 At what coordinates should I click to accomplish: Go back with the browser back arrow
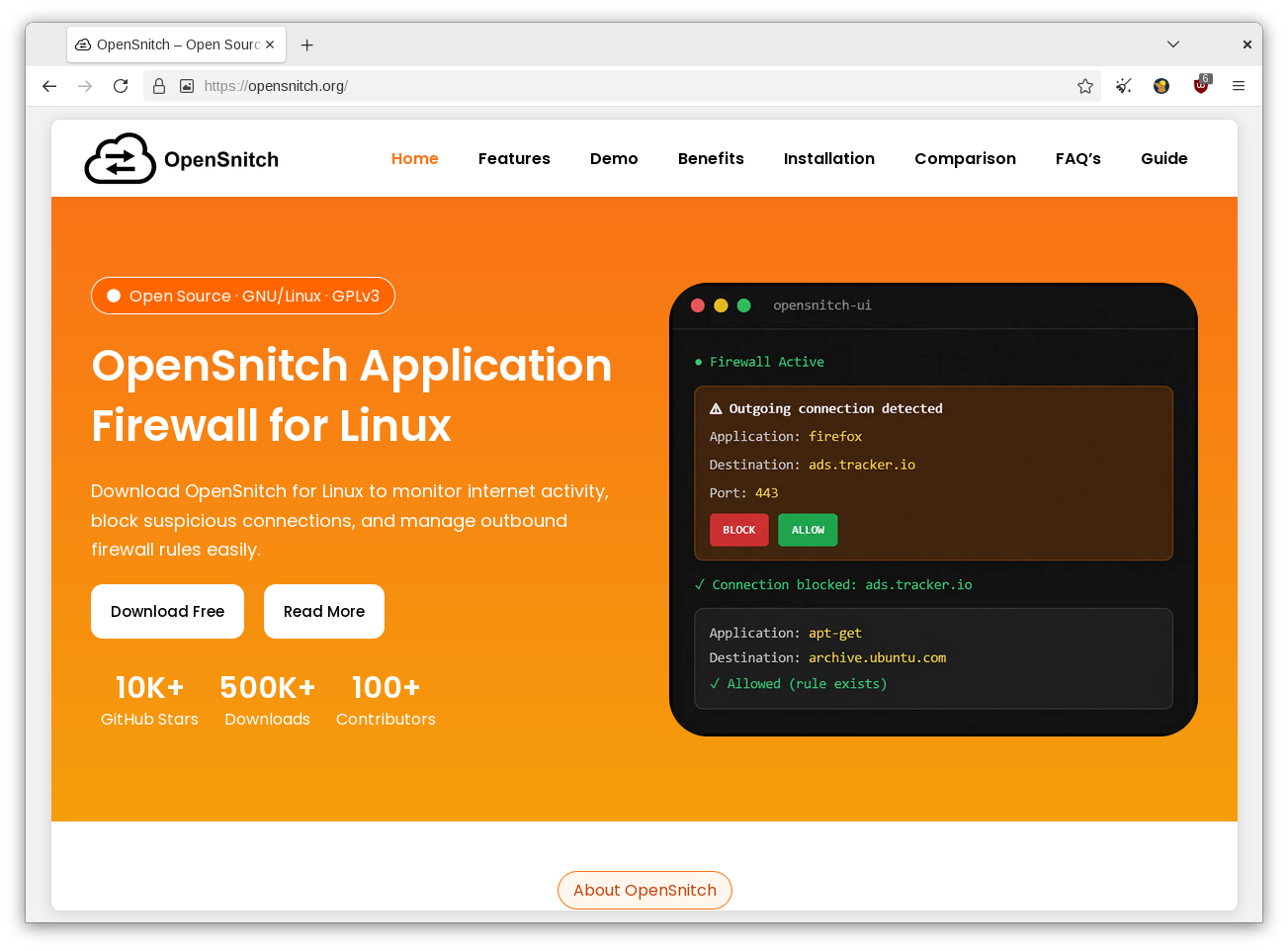click(x=49, y=86)
